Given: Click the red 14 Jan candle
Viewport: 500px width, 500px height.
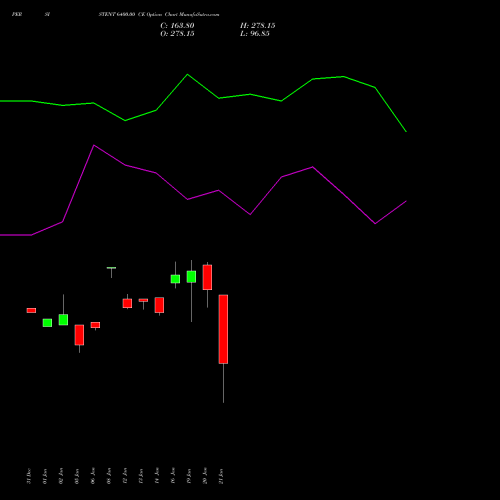Looking at the screenshot, I should click(x=159, y=305).
